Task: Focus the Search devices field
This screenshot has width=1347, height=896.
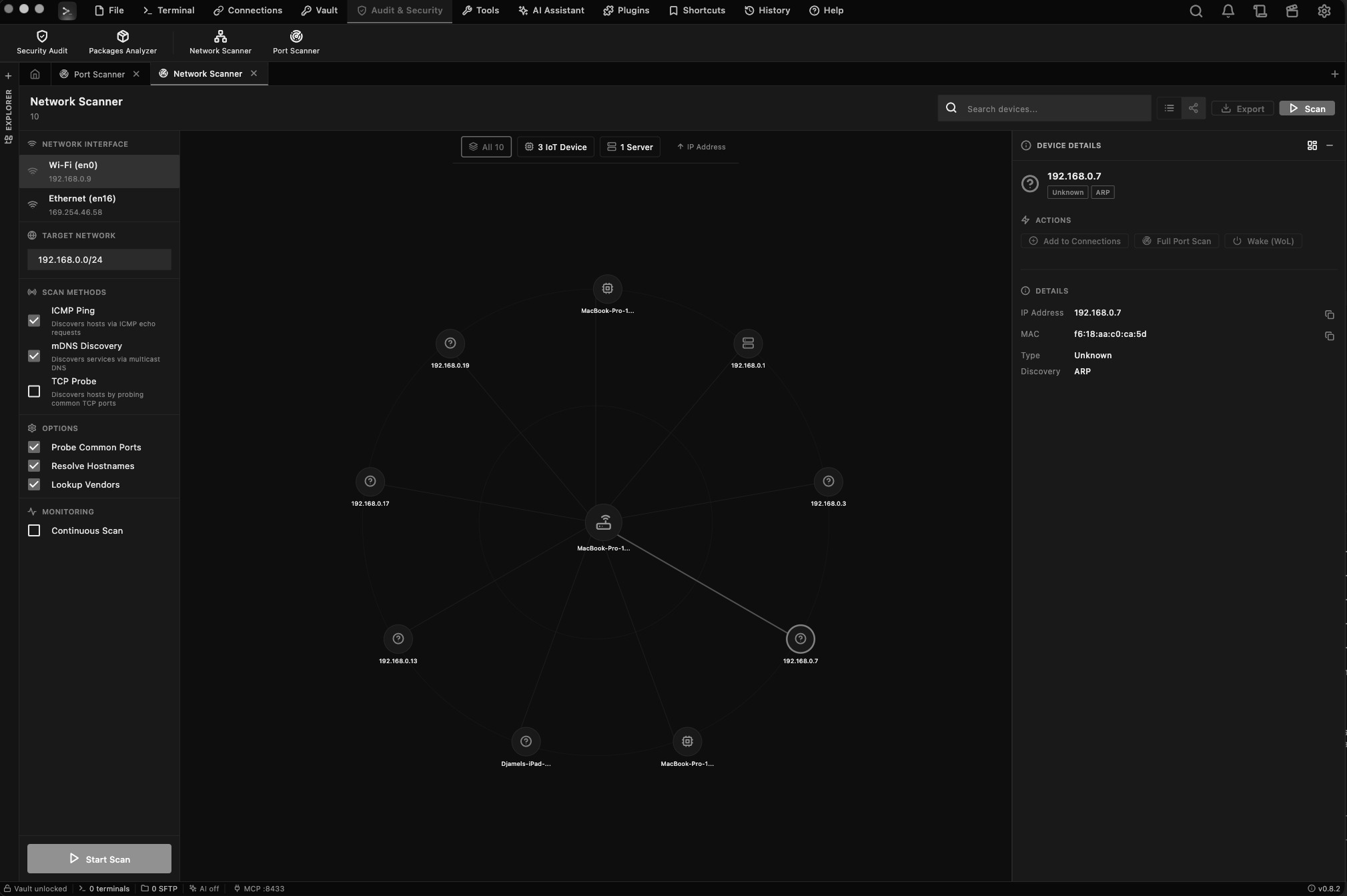Action: click(1045, 108)
